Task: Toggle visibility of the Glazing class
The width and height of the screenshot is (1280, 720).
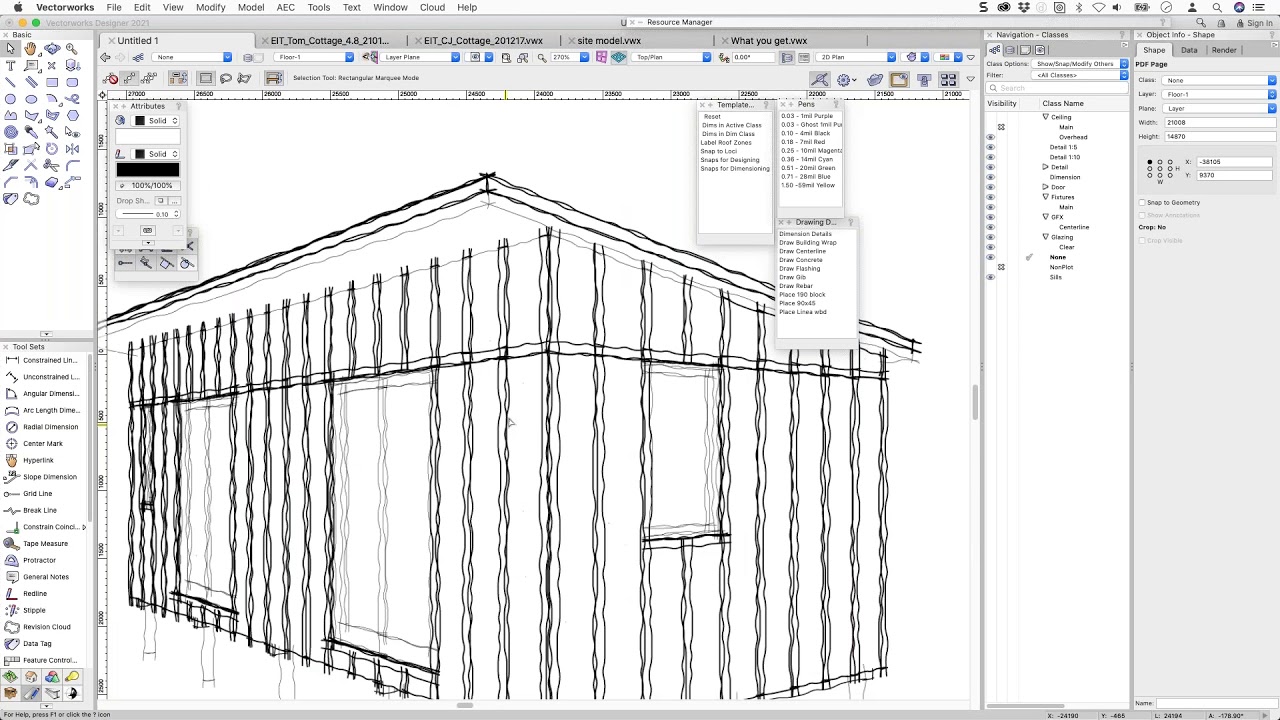Action: (990, 237)
